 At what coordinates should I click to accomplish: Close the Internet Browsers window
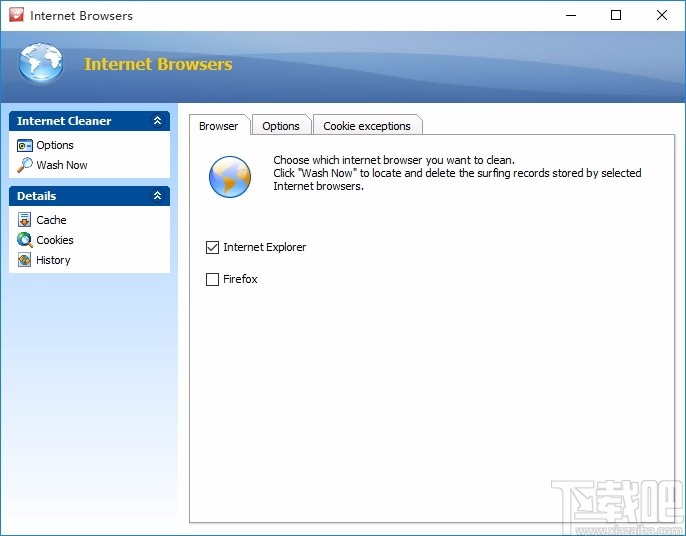click(662, 15)
